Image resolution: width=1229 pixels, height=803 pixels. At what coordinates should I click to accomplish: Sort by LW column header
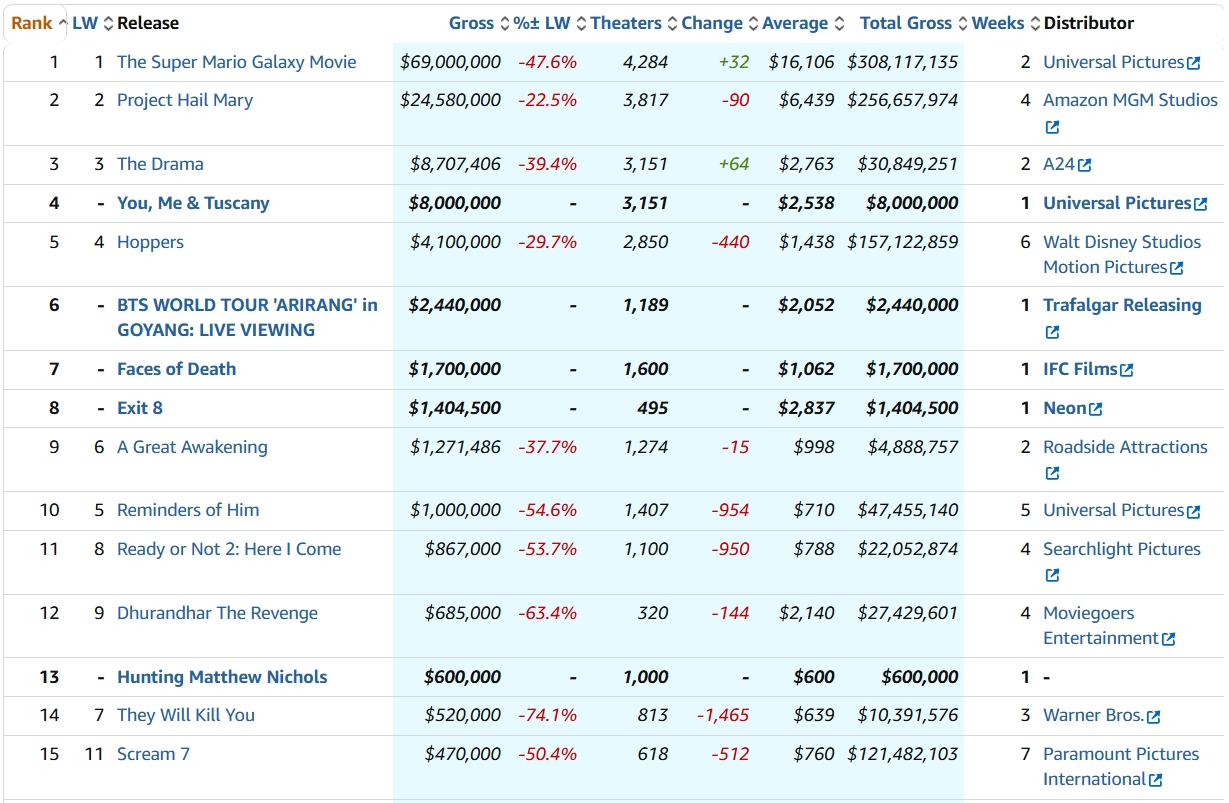click(x=85, y=23)
